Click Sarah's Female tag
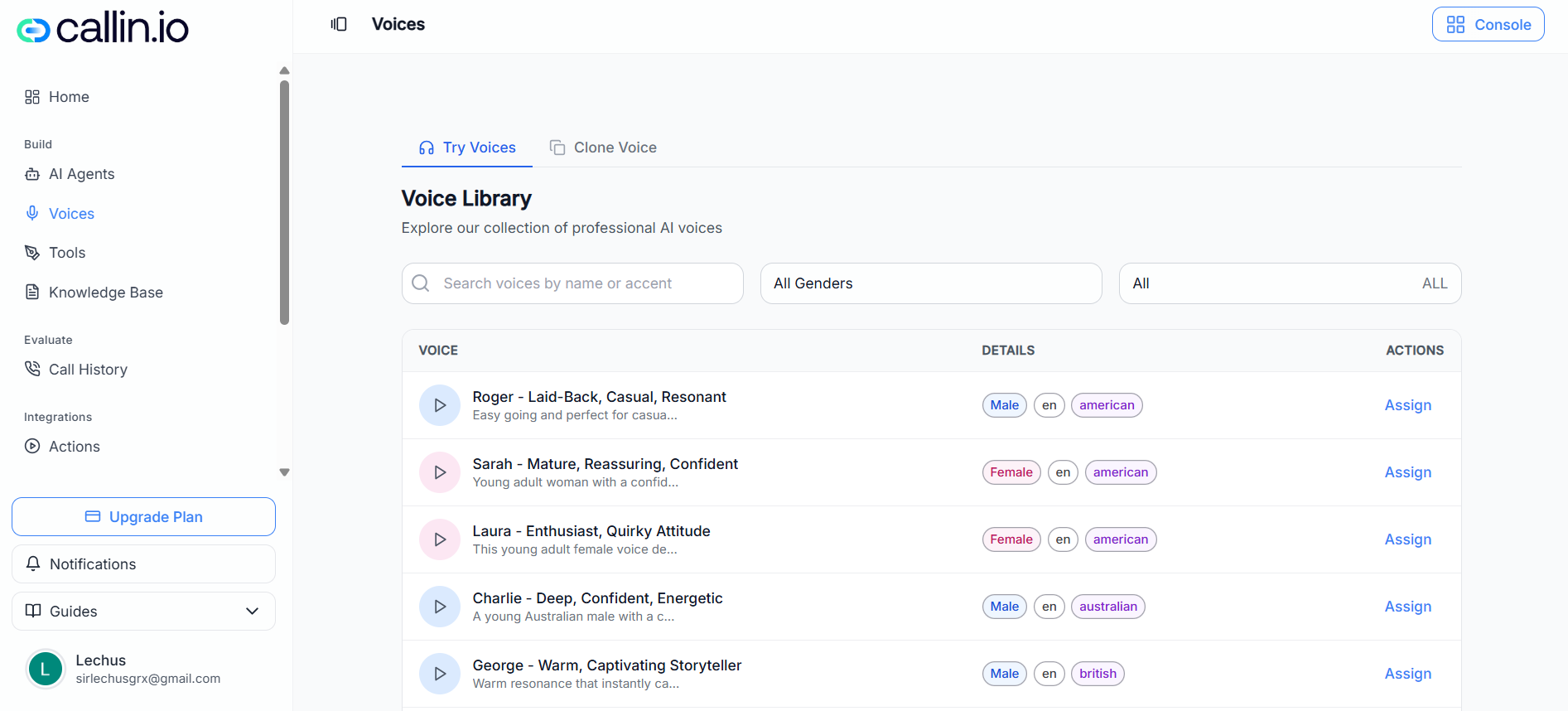Image resolution: width=1568 pixels, height=711 pixels. tap(1011, 472)
